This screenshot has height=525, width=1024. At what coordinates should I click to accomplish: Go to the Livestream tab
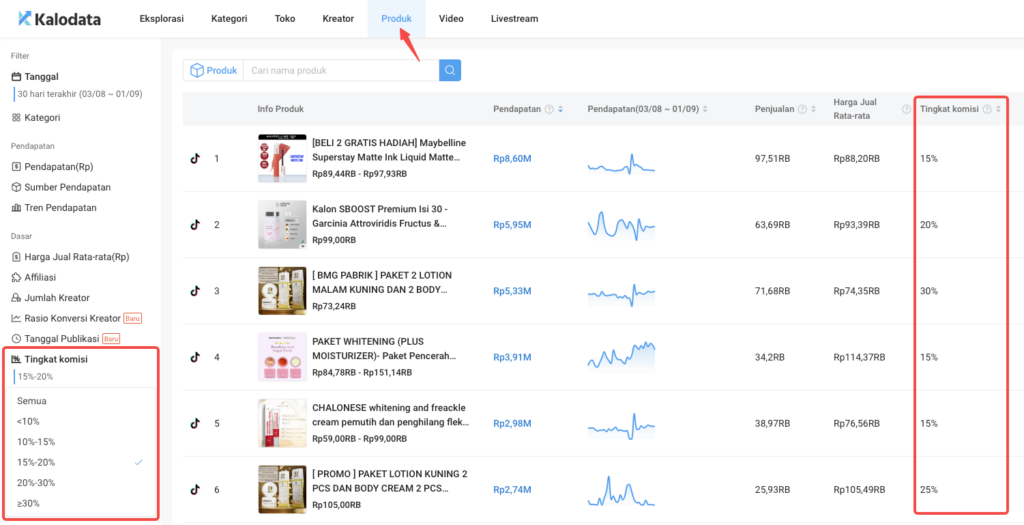pos(515,18)
